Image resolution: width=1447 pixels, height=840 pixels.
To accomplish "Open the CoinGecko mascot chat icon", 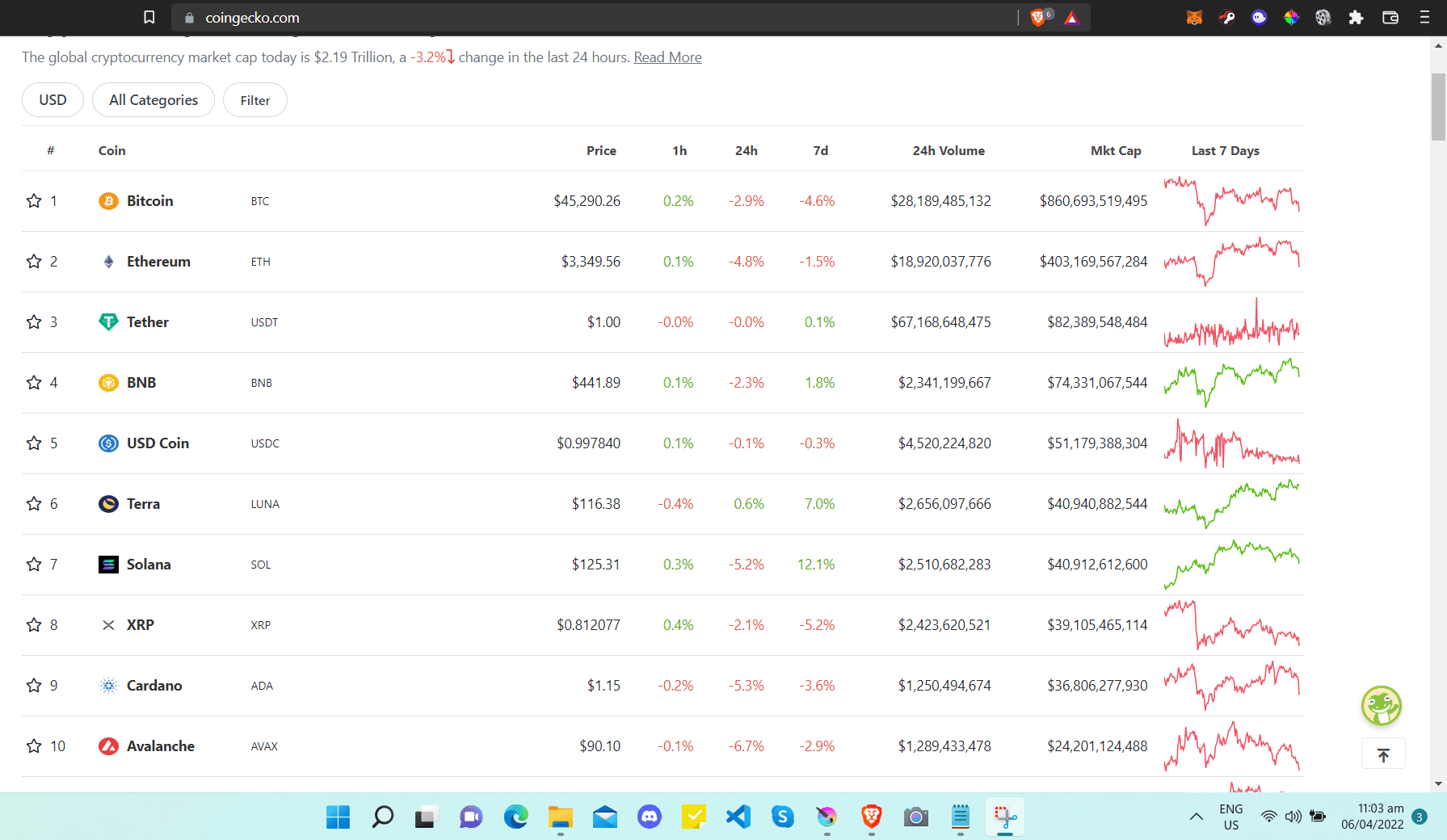I will point(1382,706).
